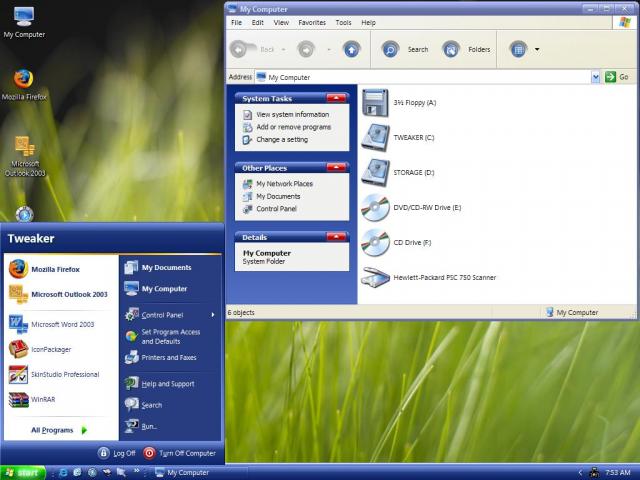The image size is (640, 480).
Task: Click the Forward arrow in the Explorer toolbar
Action: pyautogui.click(x=306, y=50)
